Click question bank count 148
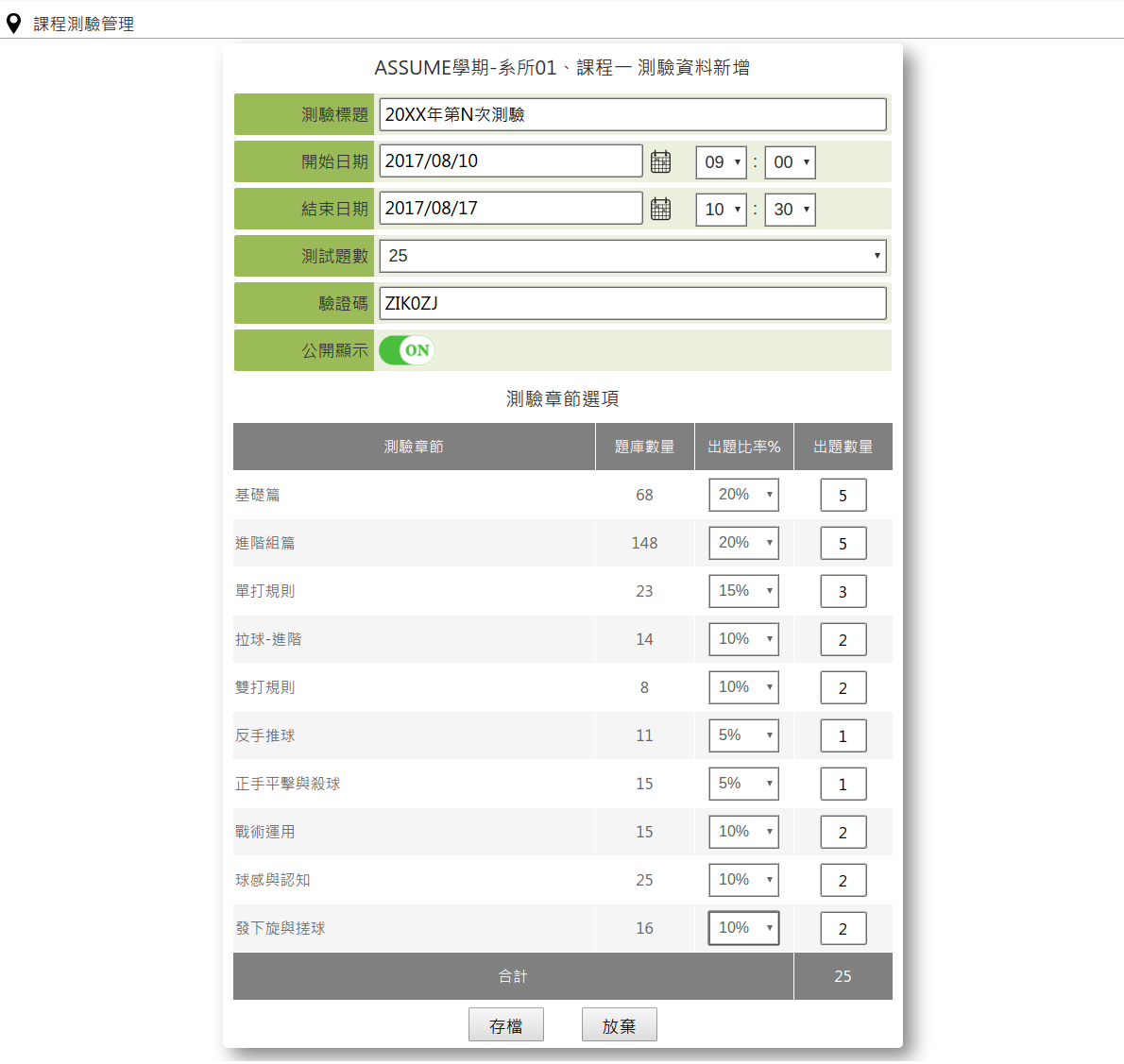The height and width of the screenshot is (1064, 1124). tap(644, 543)
